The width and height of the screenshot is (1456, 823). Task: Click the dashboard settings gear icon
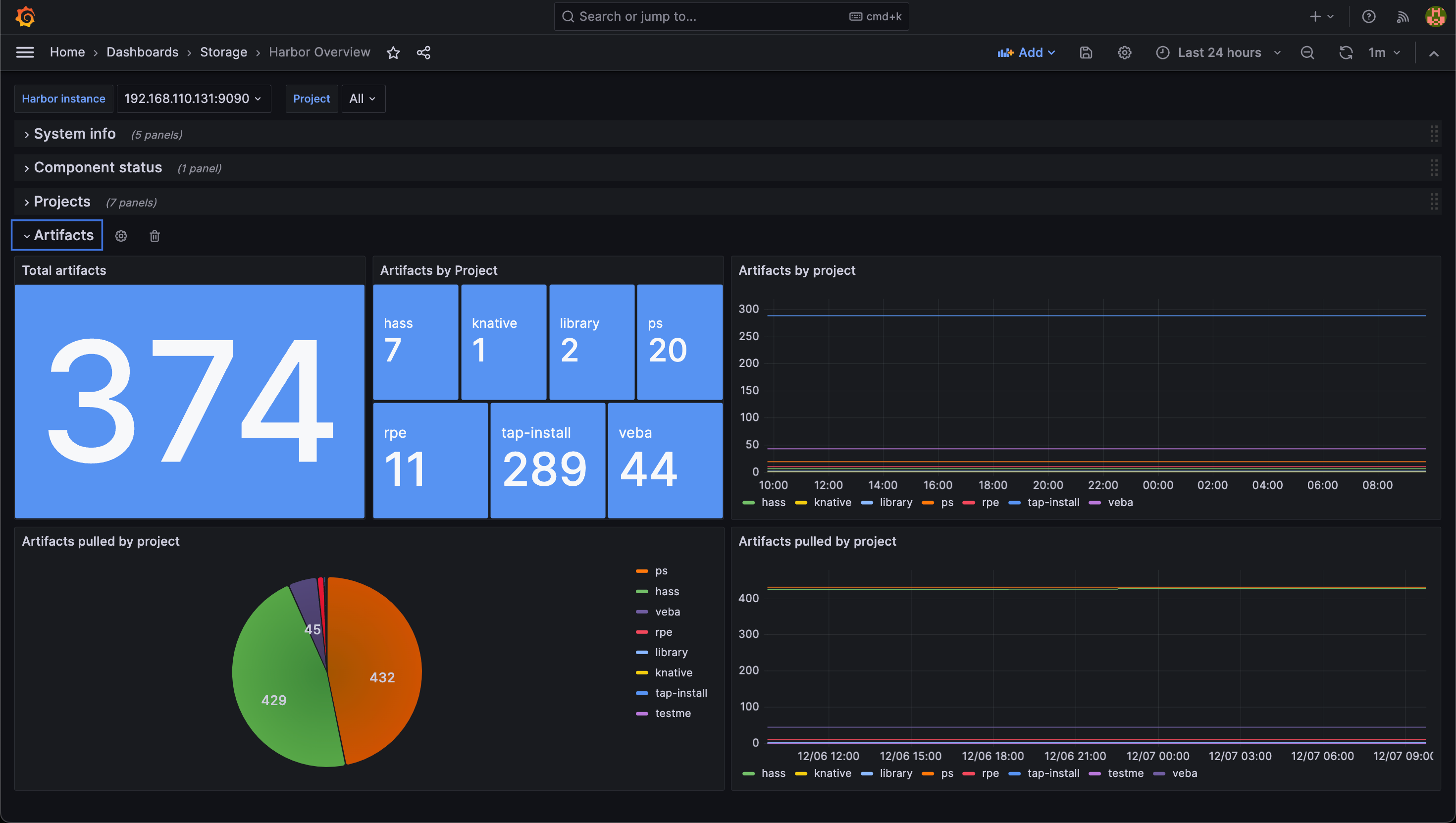tap(1124, 52)
